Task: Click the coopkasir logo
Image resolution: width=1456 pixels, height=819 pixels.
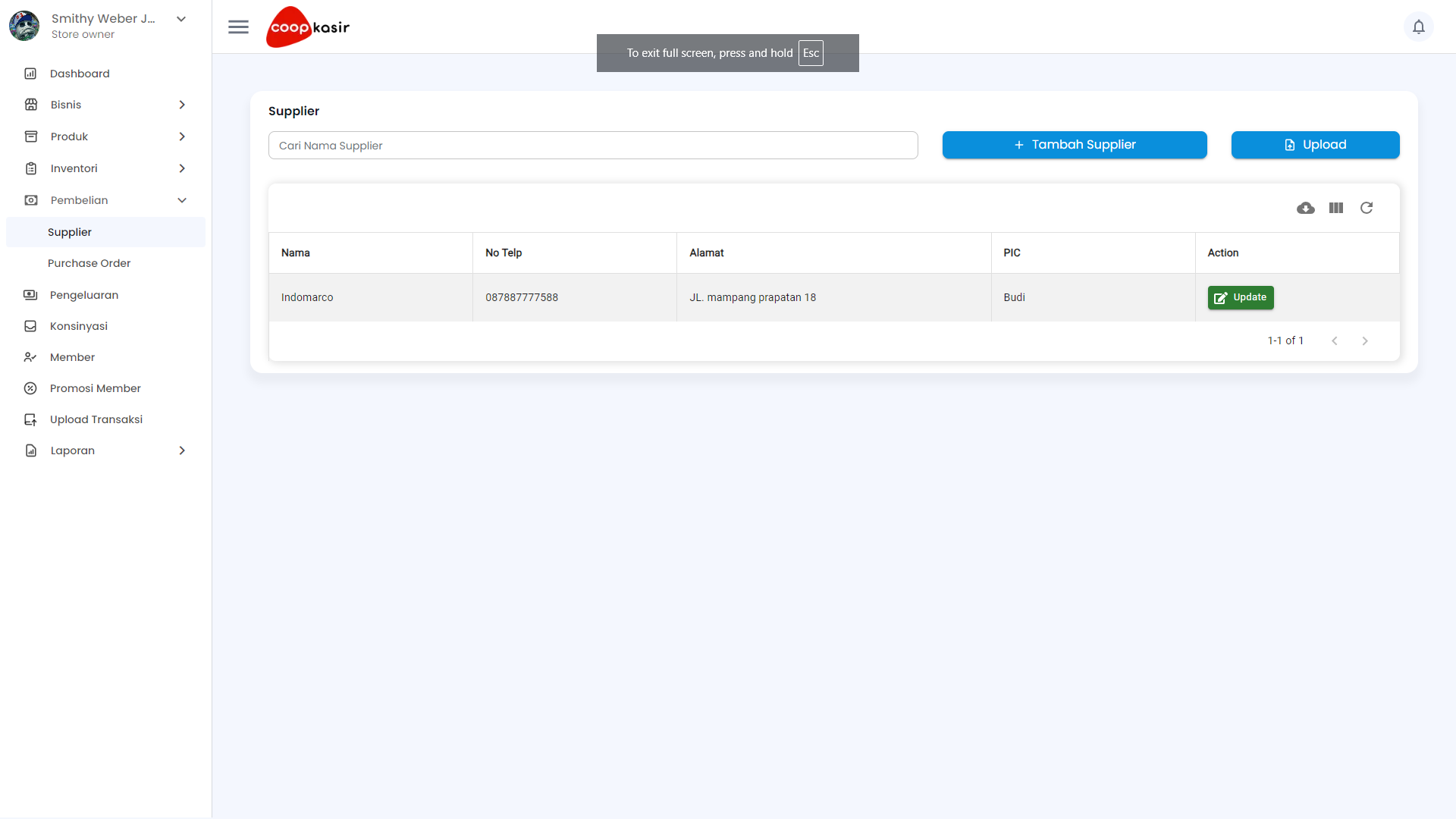Action: coord(307,27)
